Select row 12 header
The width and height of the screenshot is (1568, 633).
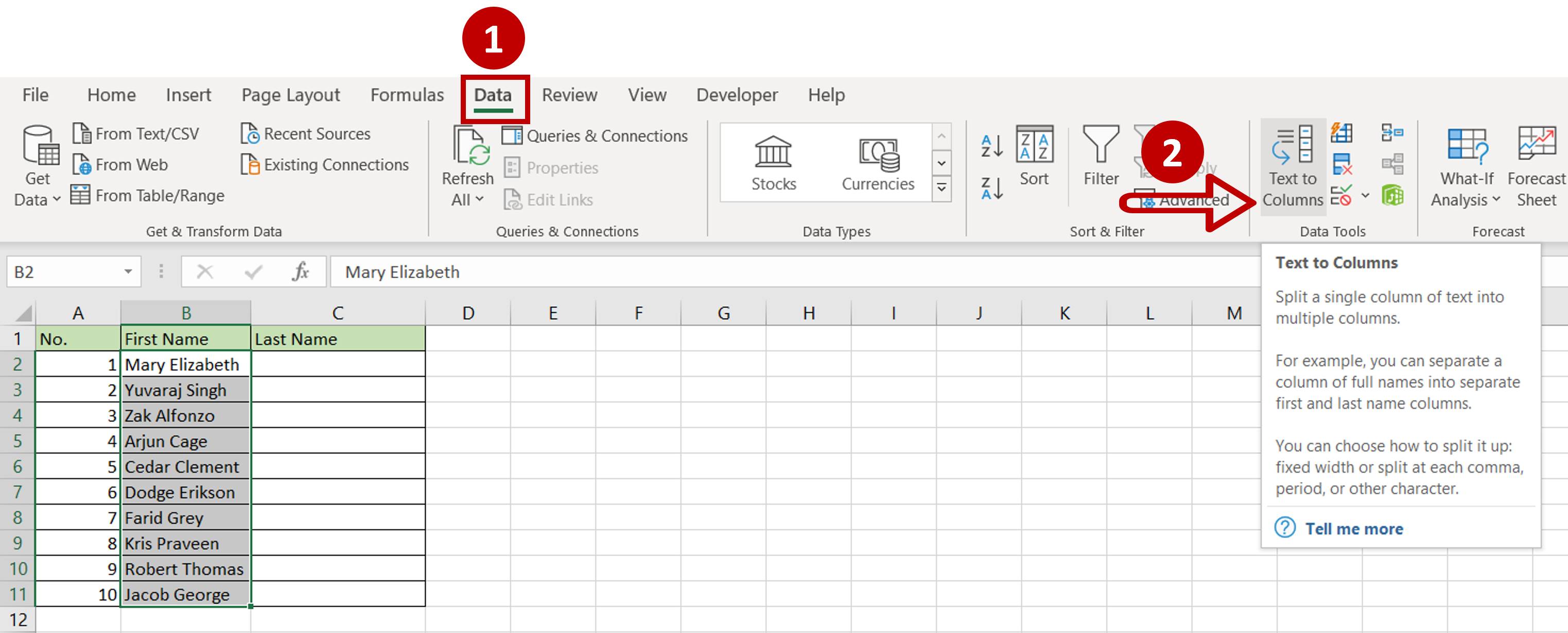click(18, 620)
